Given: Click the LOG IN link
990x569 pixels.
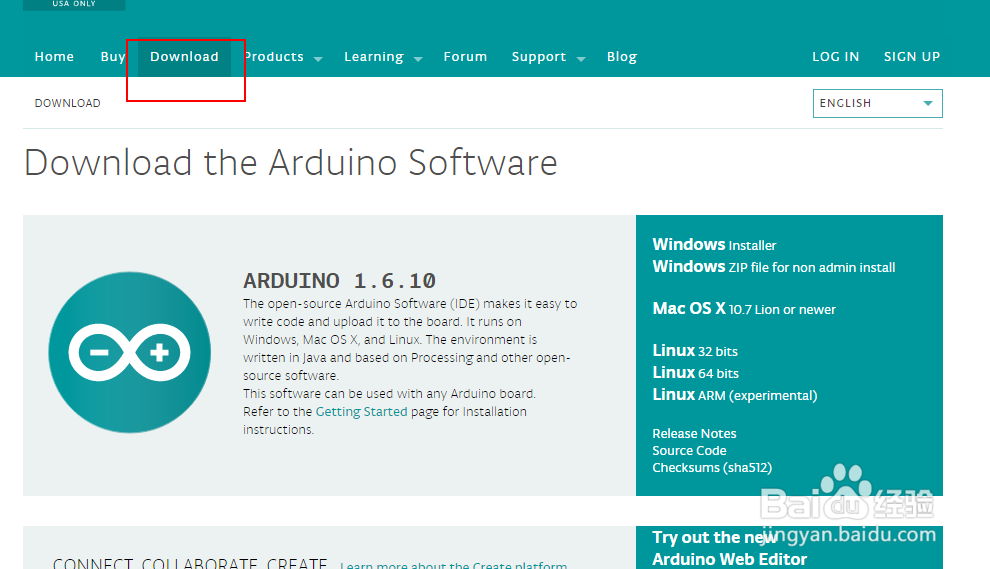Looking at the screenshot, I should (x=835, y=57).
